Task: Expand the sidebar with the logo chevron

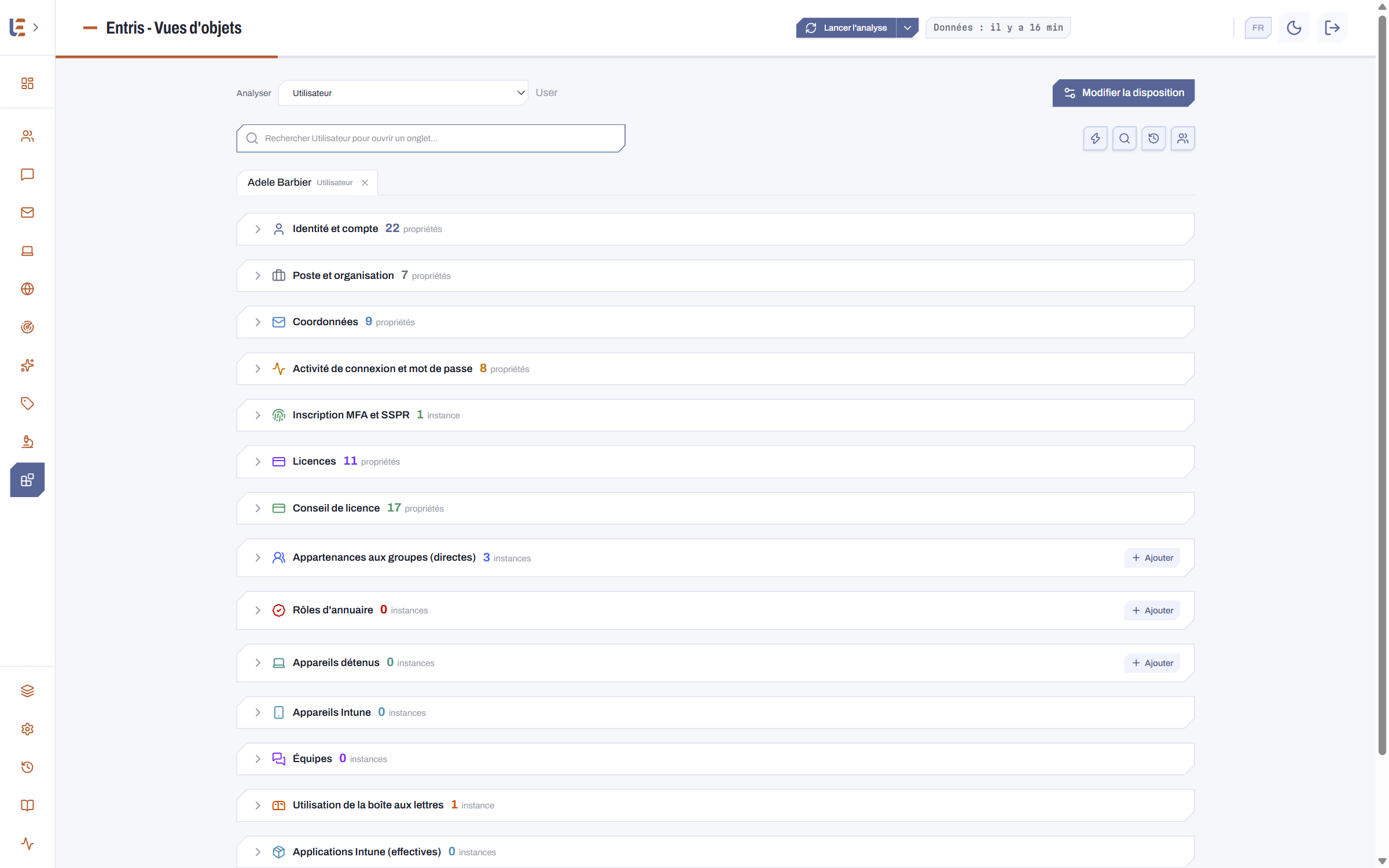Action: (x=36, y=27)
